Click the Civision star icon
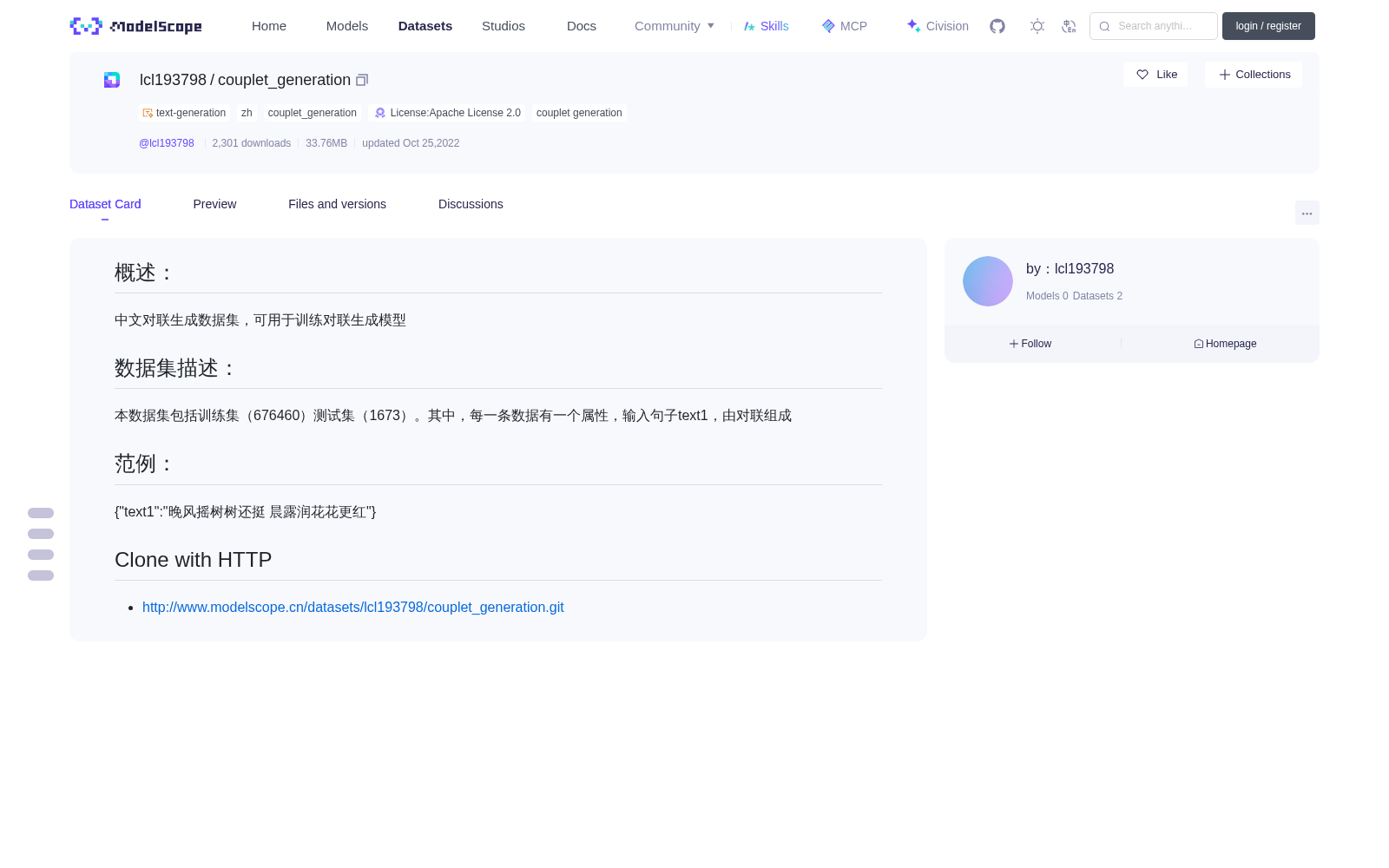Viewport: 1389px width, 868px height. coord(914,26)
